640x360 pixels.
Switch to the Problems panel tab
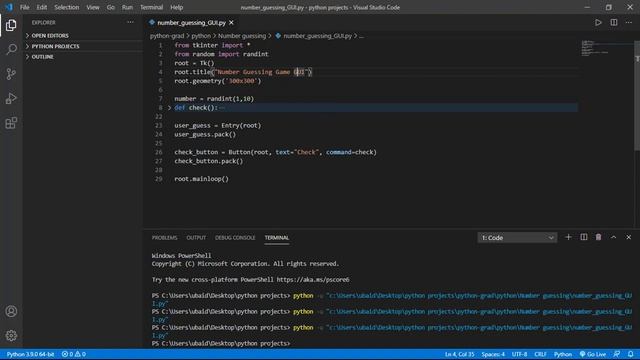tap(164, 238)
